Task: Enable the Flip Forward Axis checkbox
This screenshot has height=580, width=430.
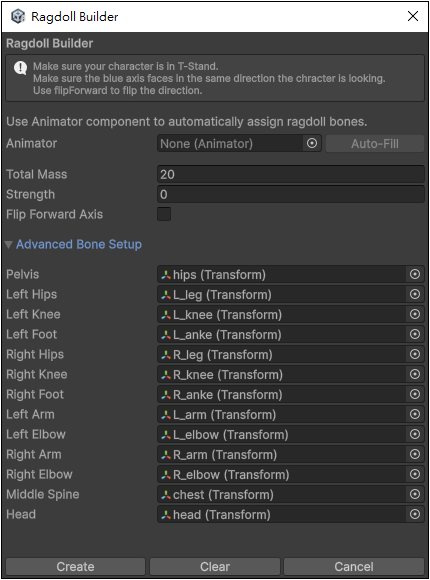Action: click(x=164, y=214)
